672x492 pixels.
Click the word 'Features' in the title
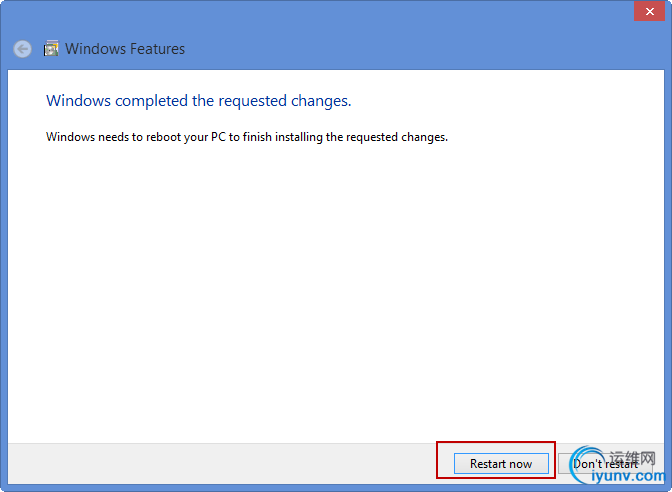point(156,48)
